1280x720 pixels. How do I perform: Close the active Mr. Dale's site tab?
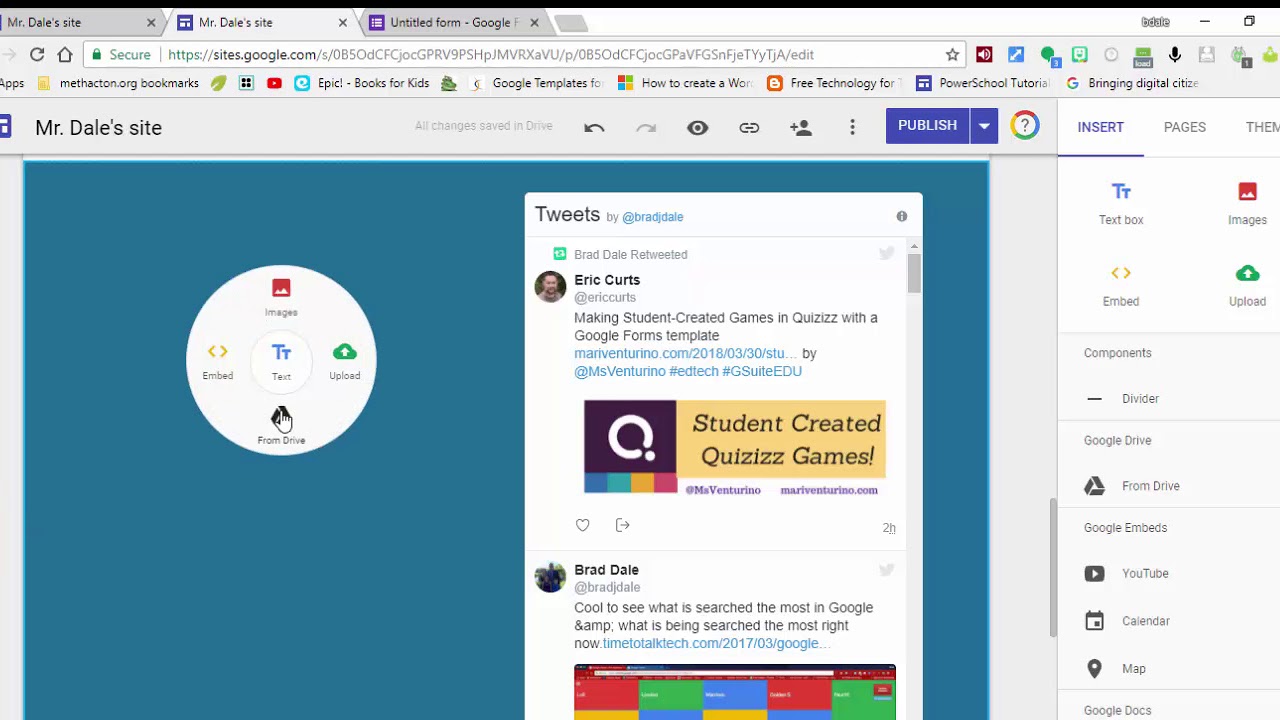click(343, 22)
